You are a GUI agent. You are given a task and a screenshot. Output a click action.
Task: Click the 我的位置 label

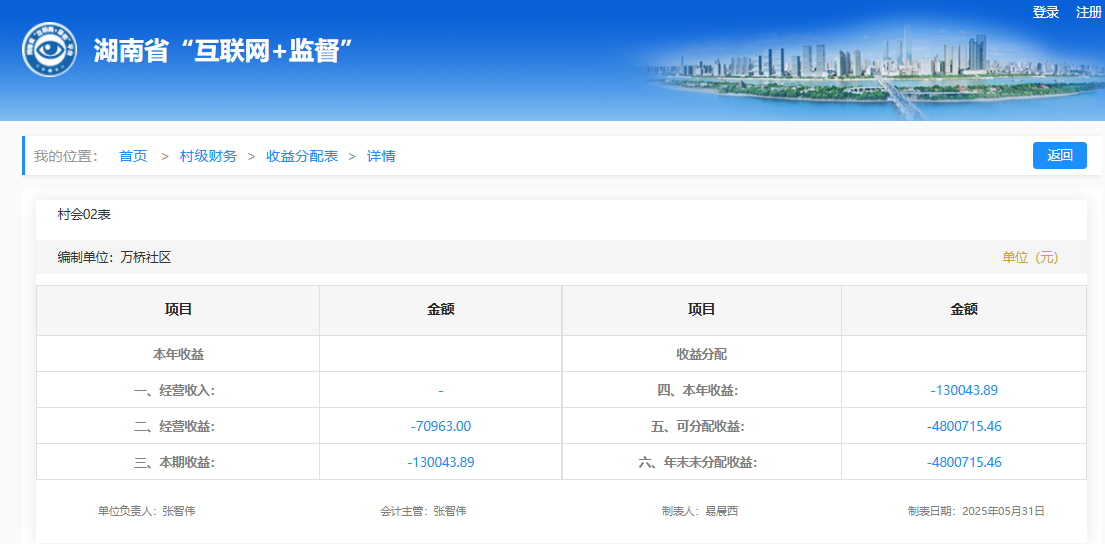tap(66, 156)
